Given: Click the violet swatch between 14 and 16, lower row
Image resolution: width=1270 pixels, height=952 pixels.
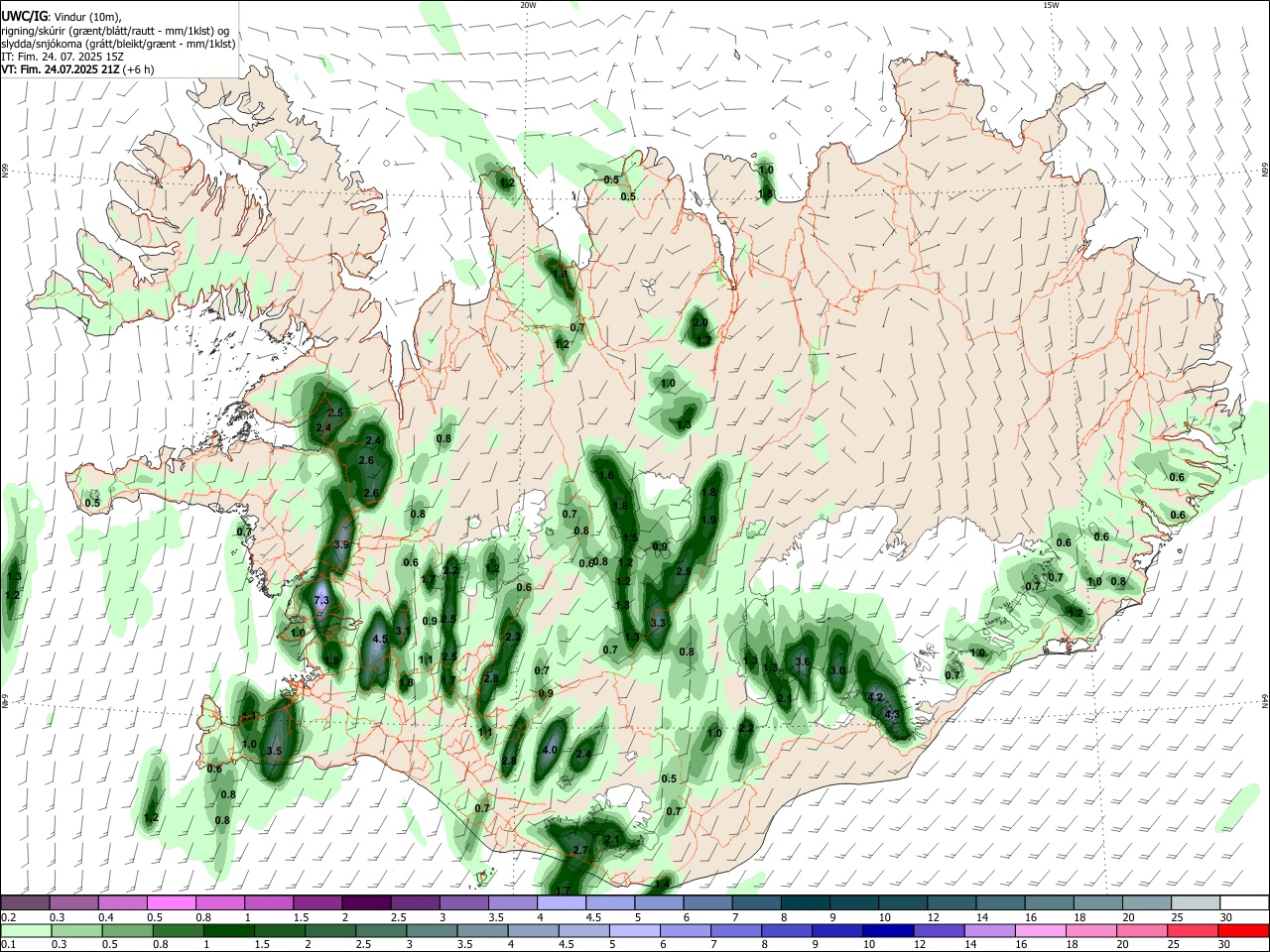Looking at the screenshot, I should tap(989, 930).
